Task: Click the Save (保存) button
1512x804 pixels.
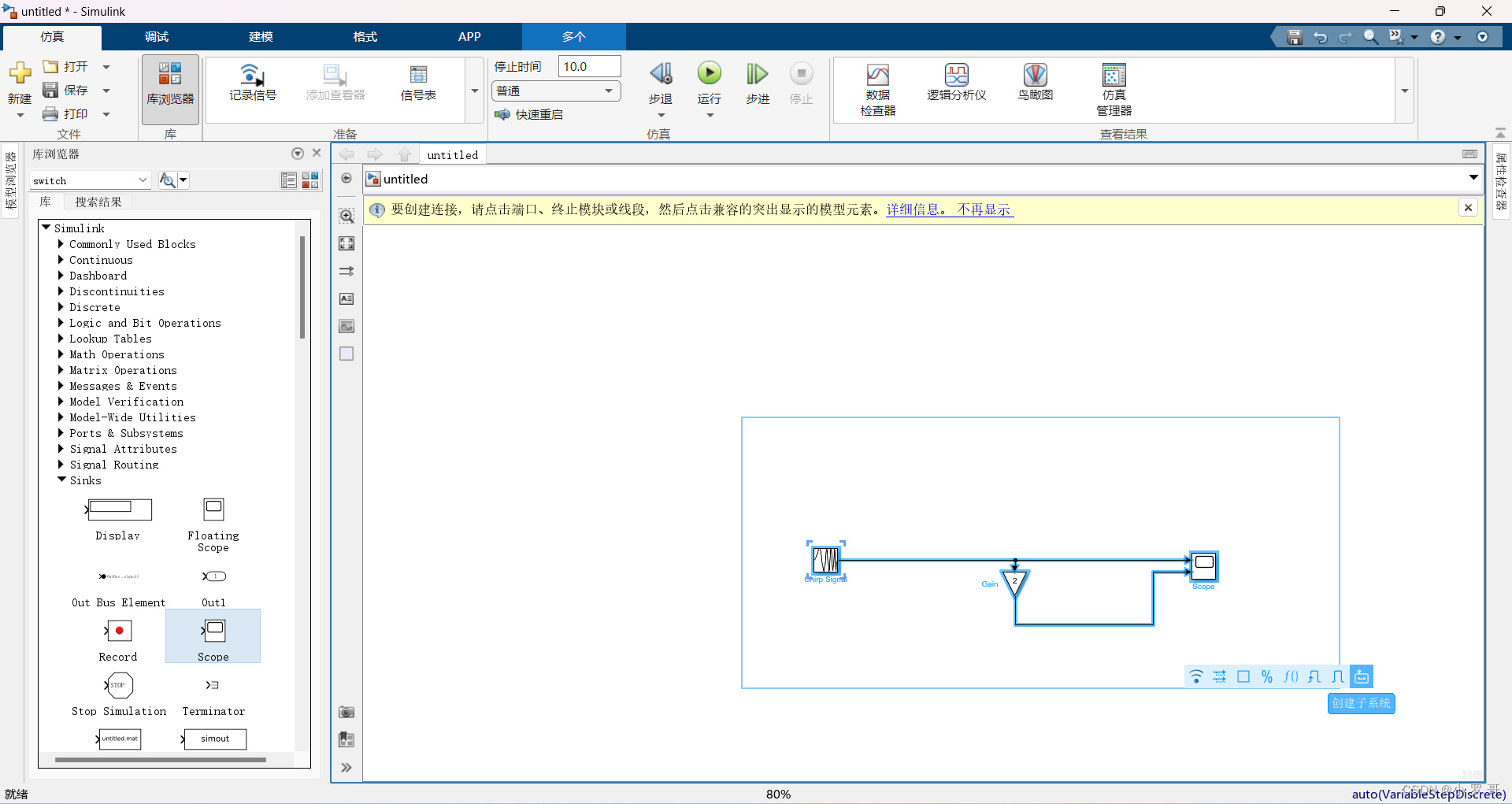Action: (x=65, y=91)
